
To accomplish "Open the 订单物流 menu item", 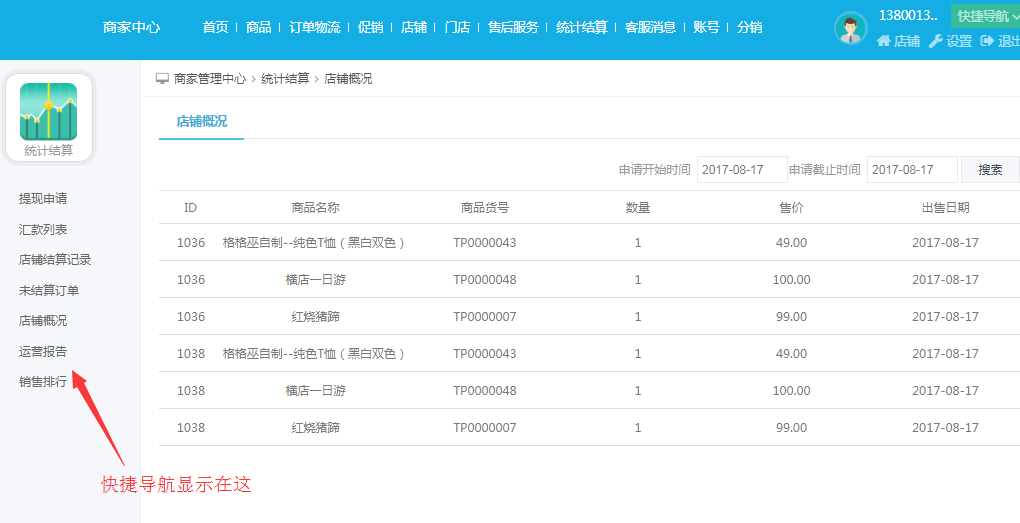I will [x=315, y=28].
